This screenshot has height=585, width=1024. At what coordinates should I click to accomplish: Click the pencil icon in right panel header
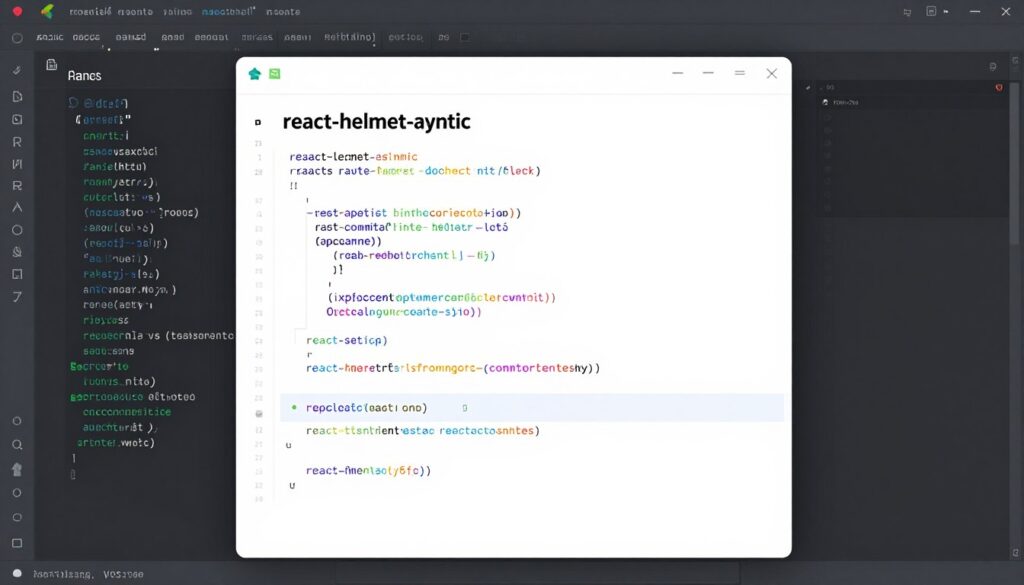808,87
